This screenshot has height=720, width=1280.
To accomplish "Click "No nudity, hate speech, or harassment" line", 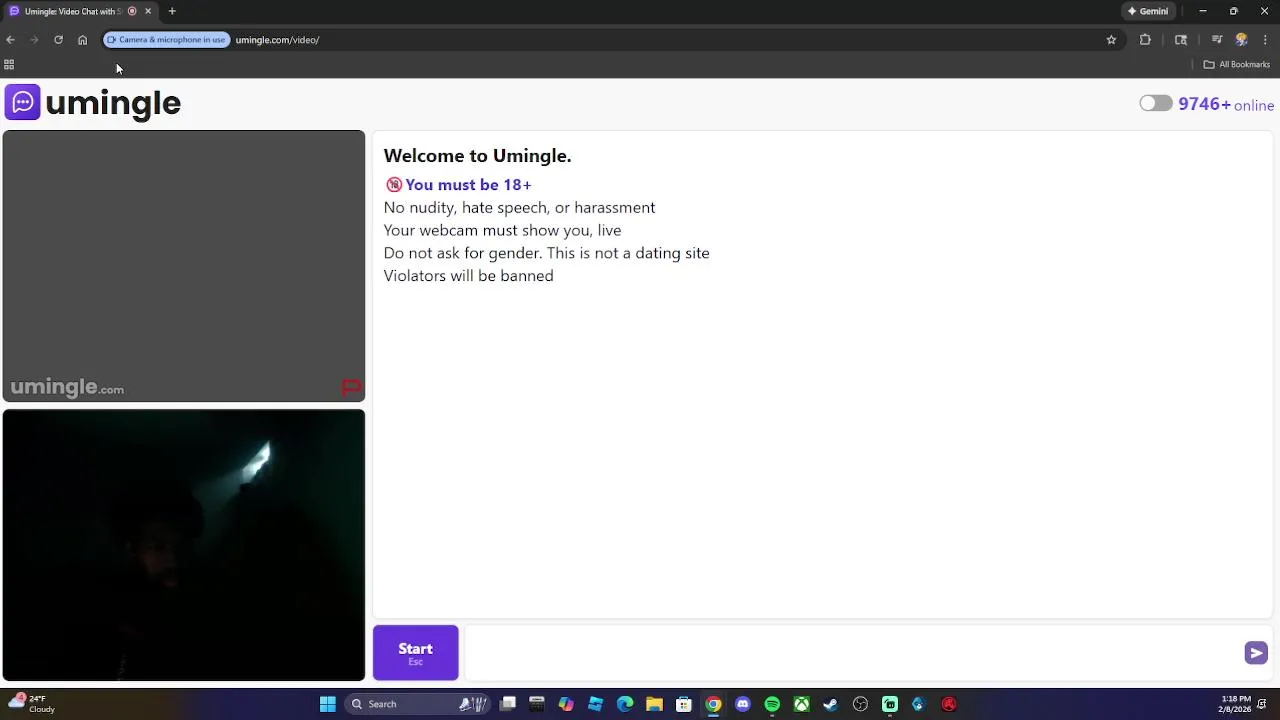I will (x=519, y=208).
